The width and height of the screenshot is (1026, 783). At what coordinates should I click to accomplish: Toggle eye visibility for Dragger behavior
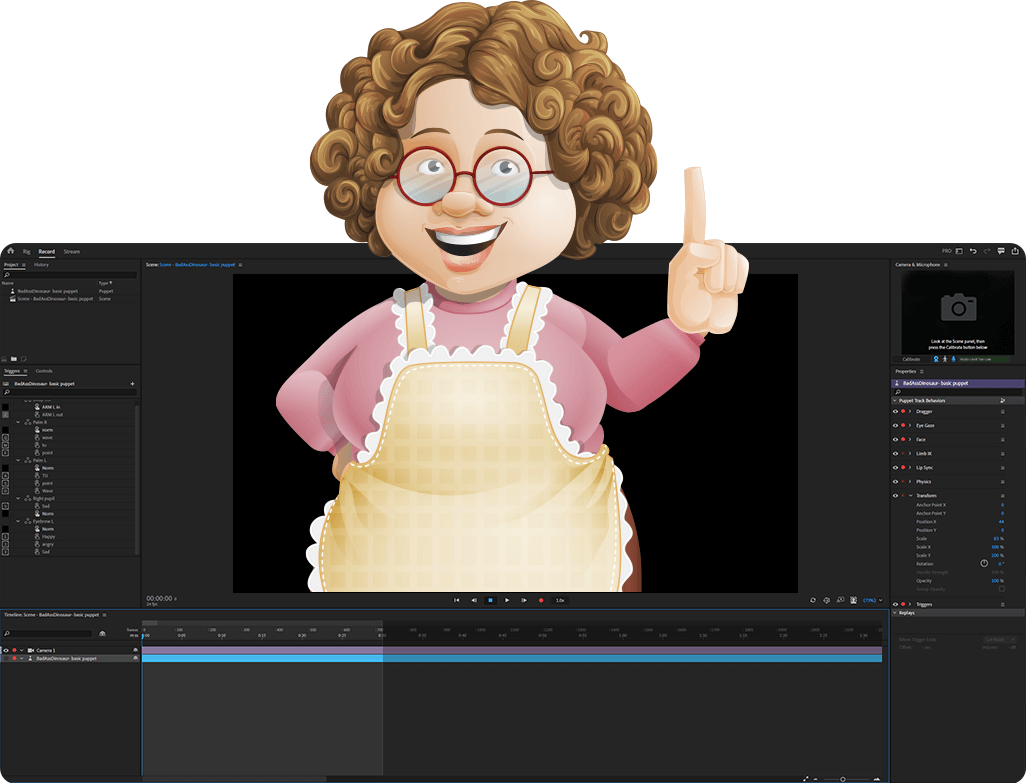click(895, 411)
